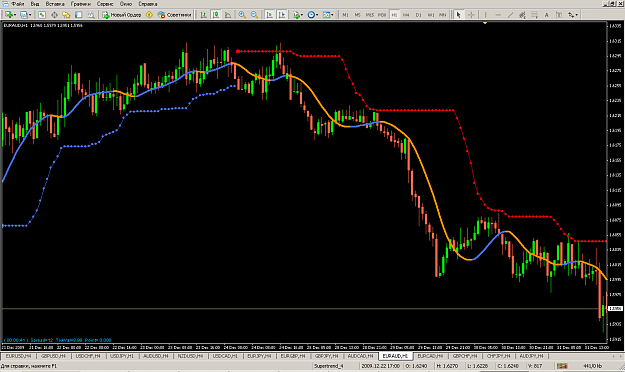Click the Templates icon
The image size is (625, 372).
pyautogui.click(x=326, y=15)
